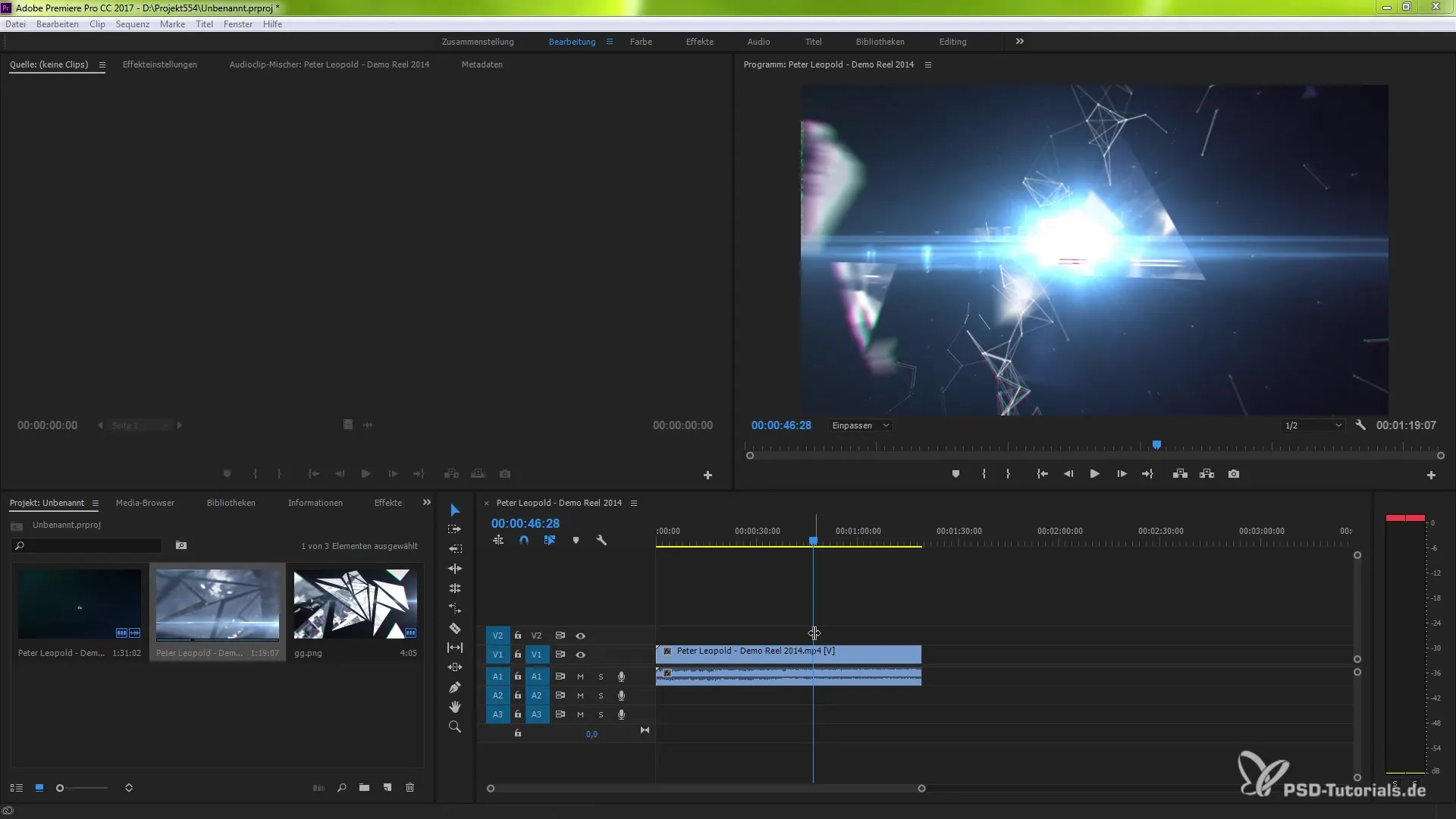Open playback resolution 1/2 dropdown
The height and width of the screenshot is (819, 1456).
point(1313,425)
